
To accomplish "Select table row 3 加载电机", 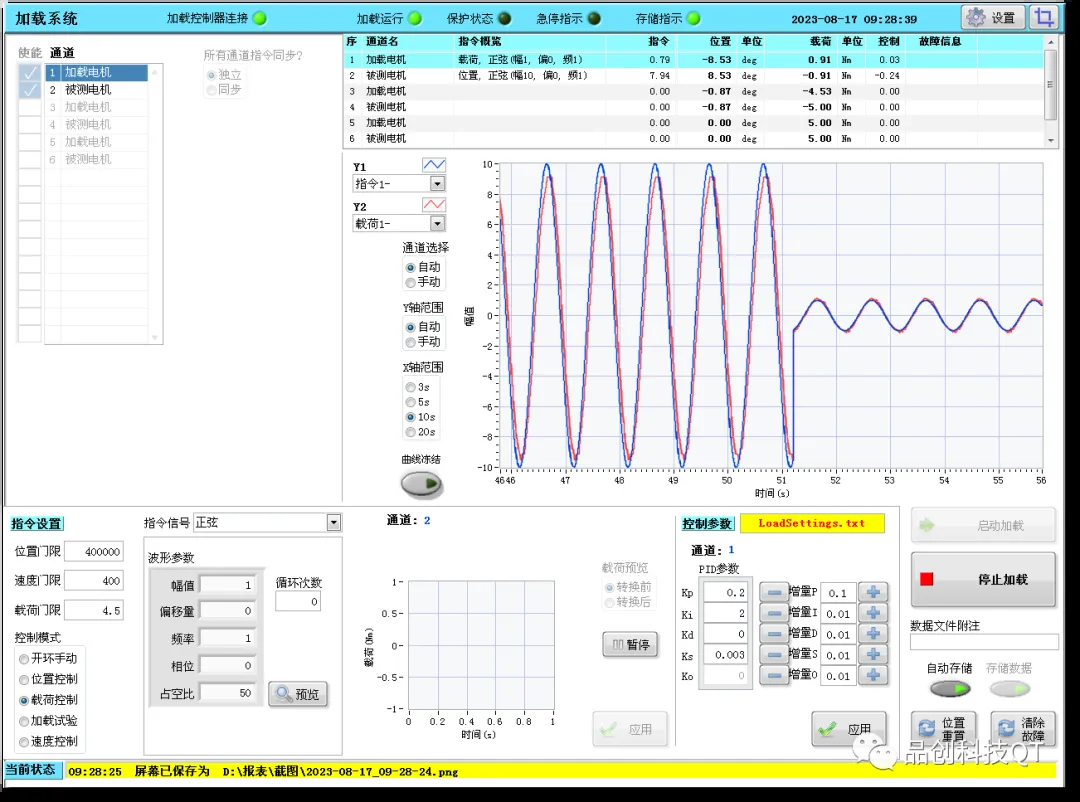I will [694, 91].
